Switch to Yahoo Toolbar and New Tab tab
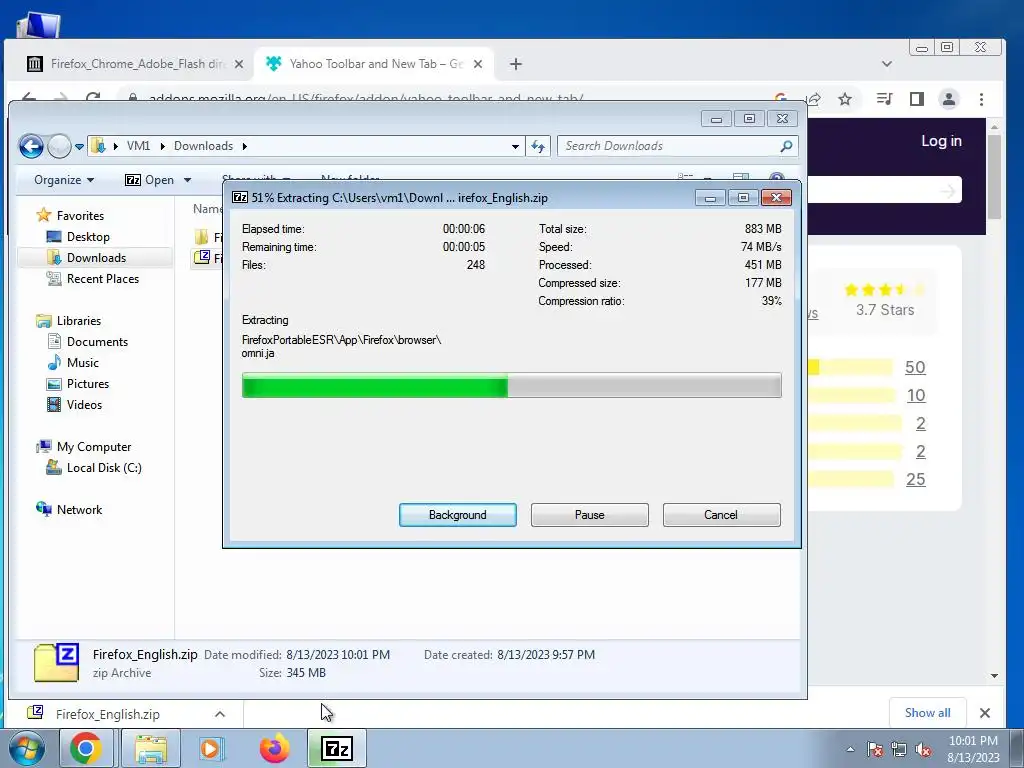The height and width of the screenshot is (768, 1024). click(374, 64)
